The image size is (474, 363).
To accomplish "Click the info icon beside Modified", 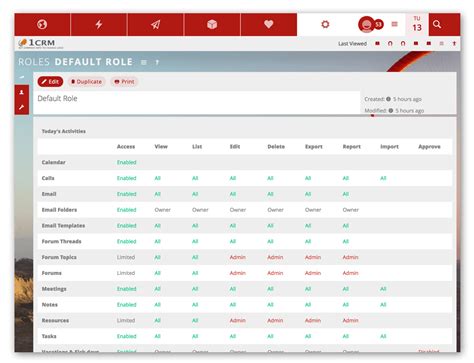I will pyautogui.click(x=391, y=110).
